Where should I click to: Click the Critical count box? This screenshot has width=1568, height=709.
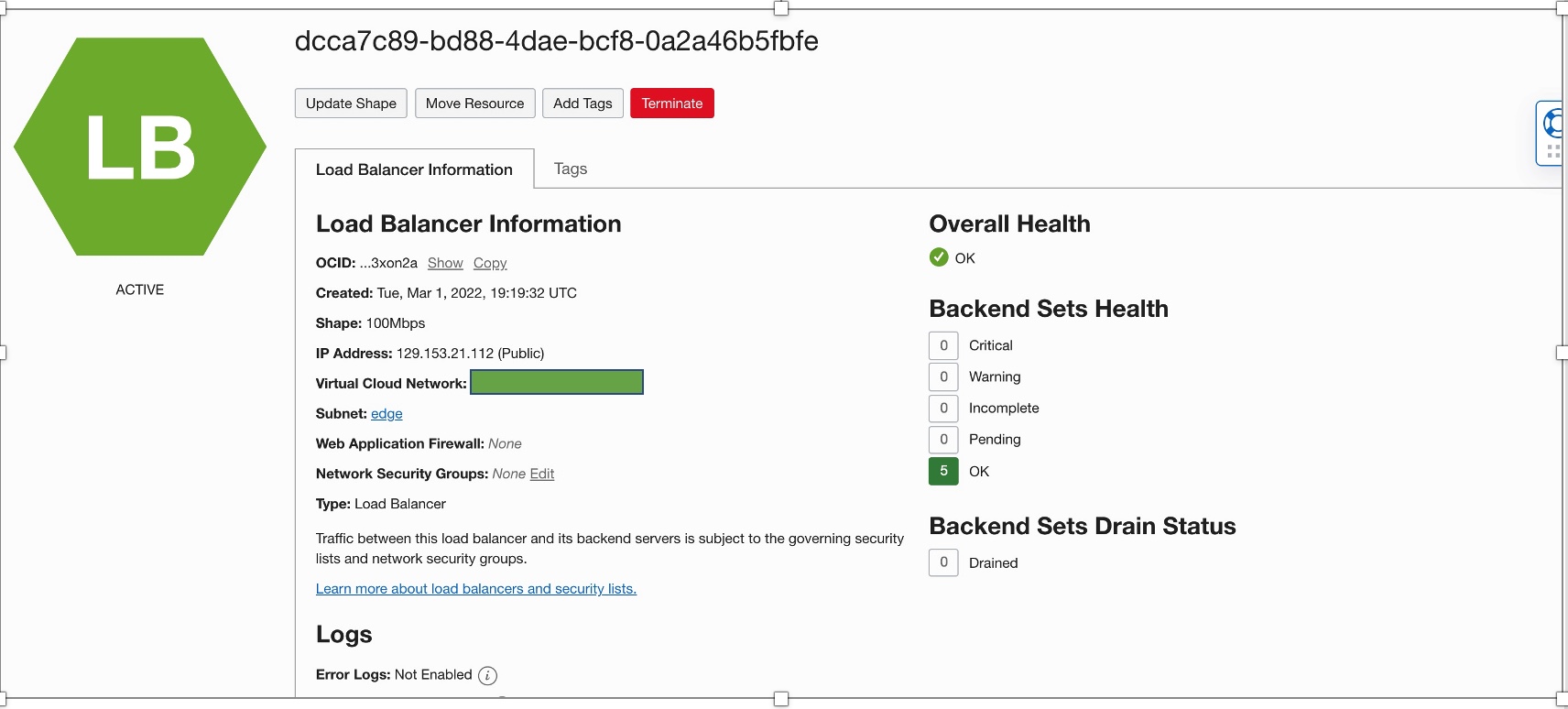click(943, 345)
